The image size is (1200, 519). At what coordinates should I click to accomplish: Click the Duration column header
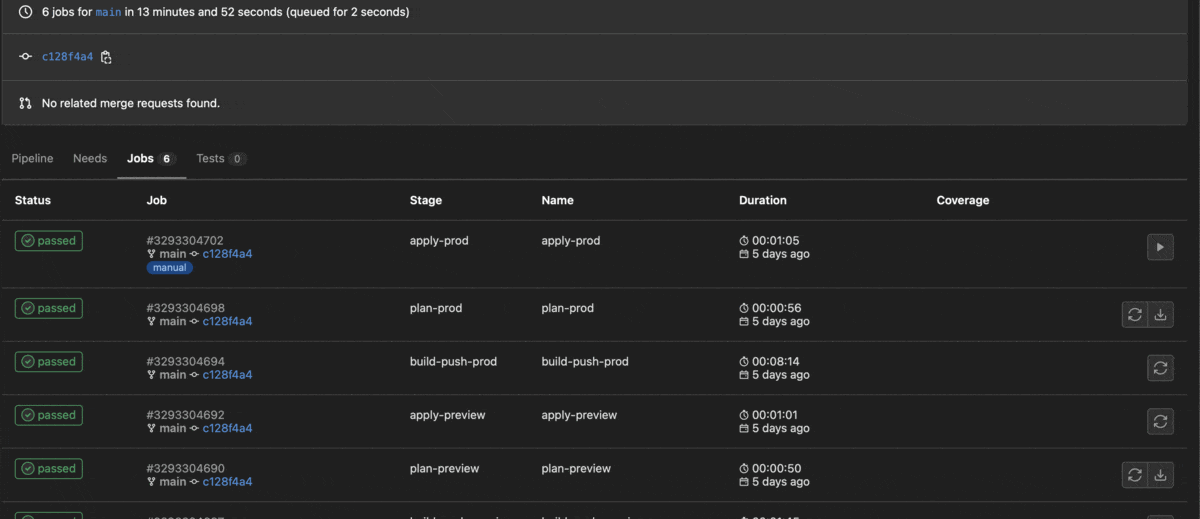click(763, 200)
